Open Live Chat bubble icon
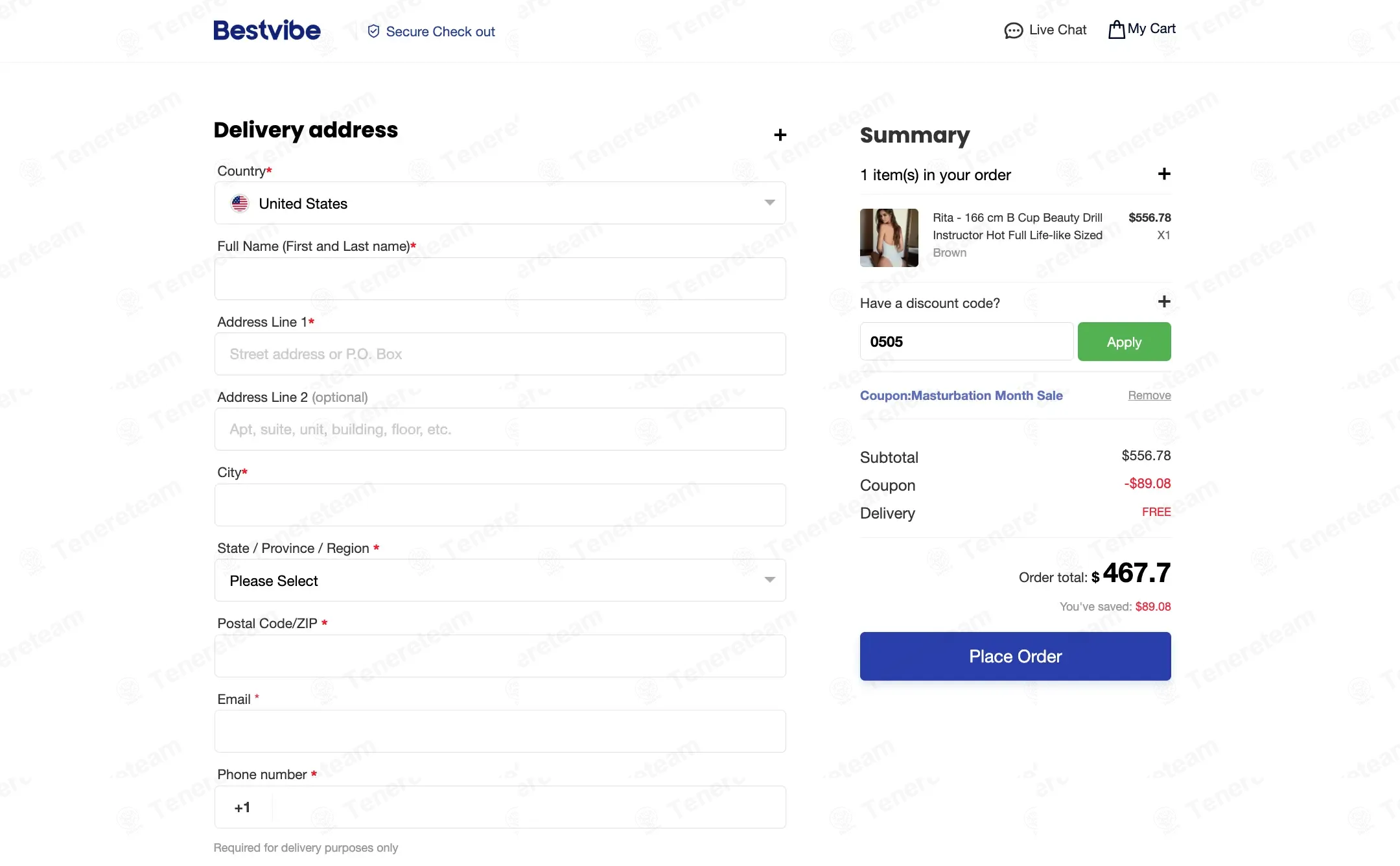This screenshot has height=866, width=1400. click(x=1014, y=30)
